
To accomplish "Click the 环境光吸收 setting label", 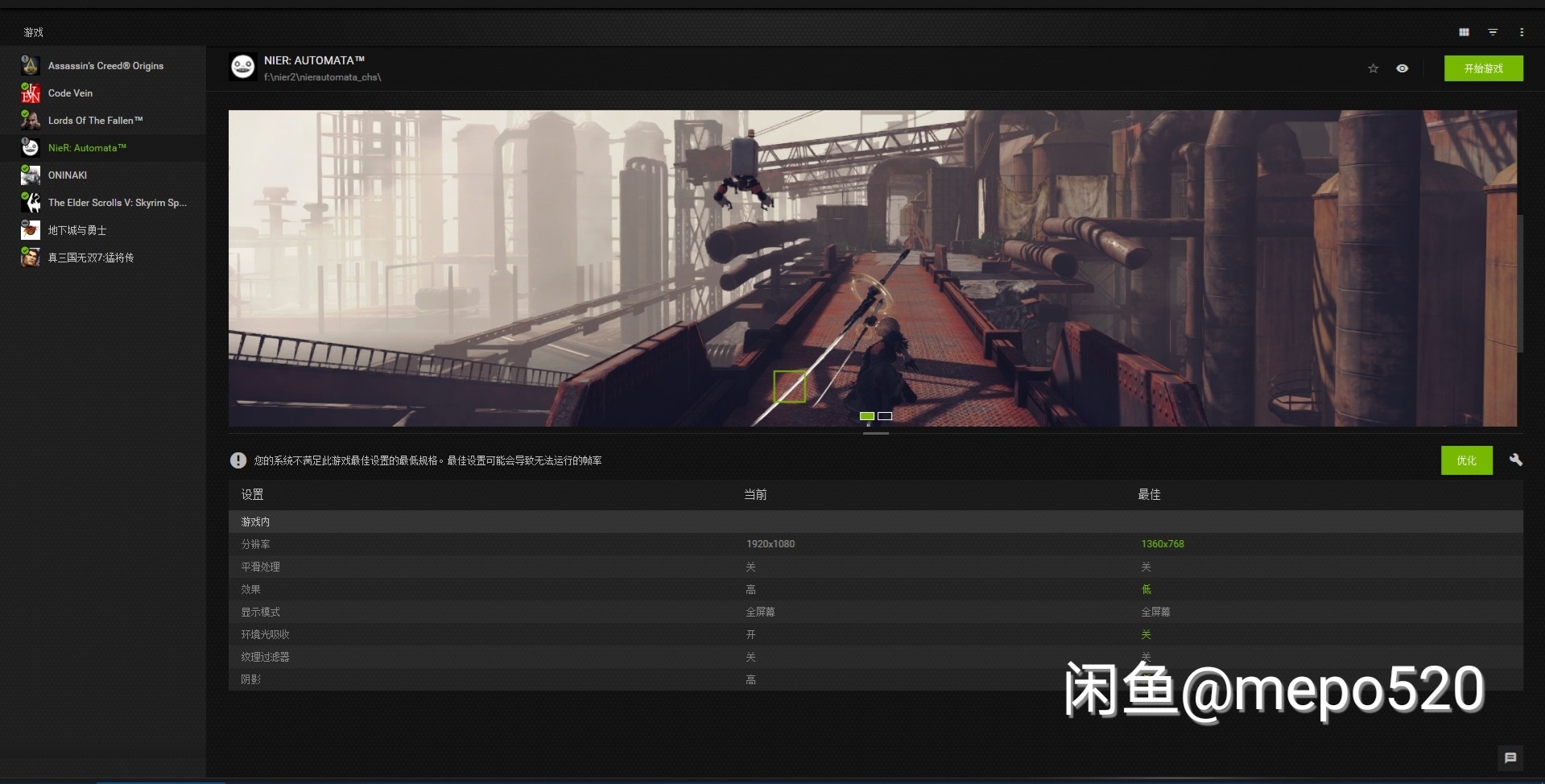I will click(x=266, y=634).
